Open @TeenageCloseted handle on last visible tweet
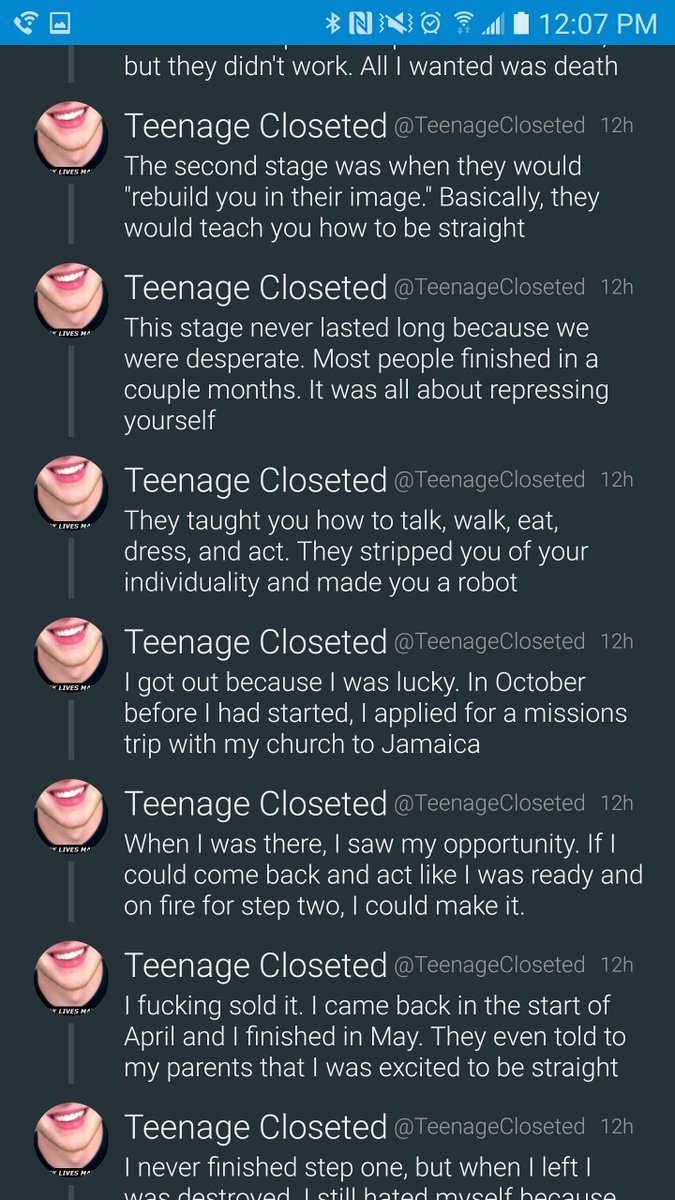Viewport: 675px width, 1200px height. [x=489, y=1126]
